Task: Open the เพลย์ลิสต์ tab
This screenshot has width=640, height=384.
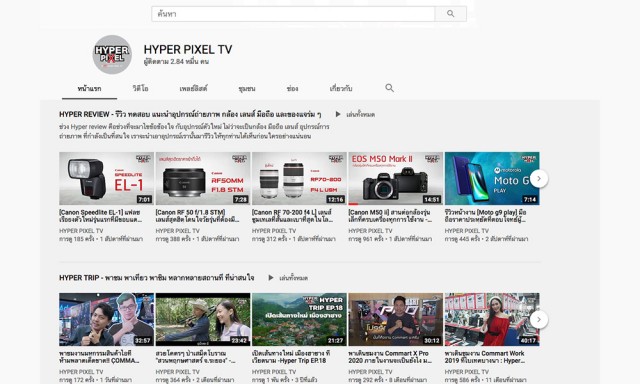Action: [x=193, y=88]
